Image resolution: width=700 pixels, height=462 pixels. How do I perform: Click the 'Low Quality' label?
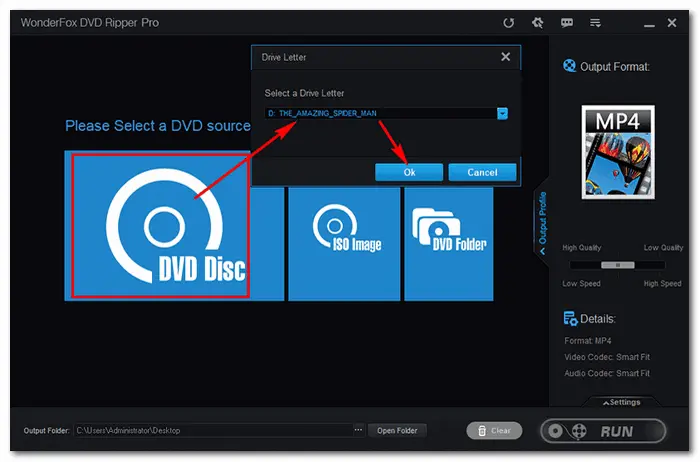pyautogui.click(x=663, y=248)
